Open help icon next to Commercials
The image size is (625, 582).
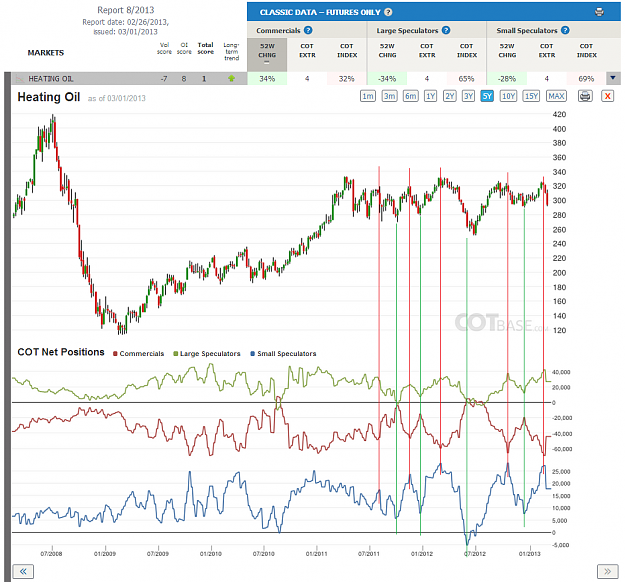click(x=308, y=30)
